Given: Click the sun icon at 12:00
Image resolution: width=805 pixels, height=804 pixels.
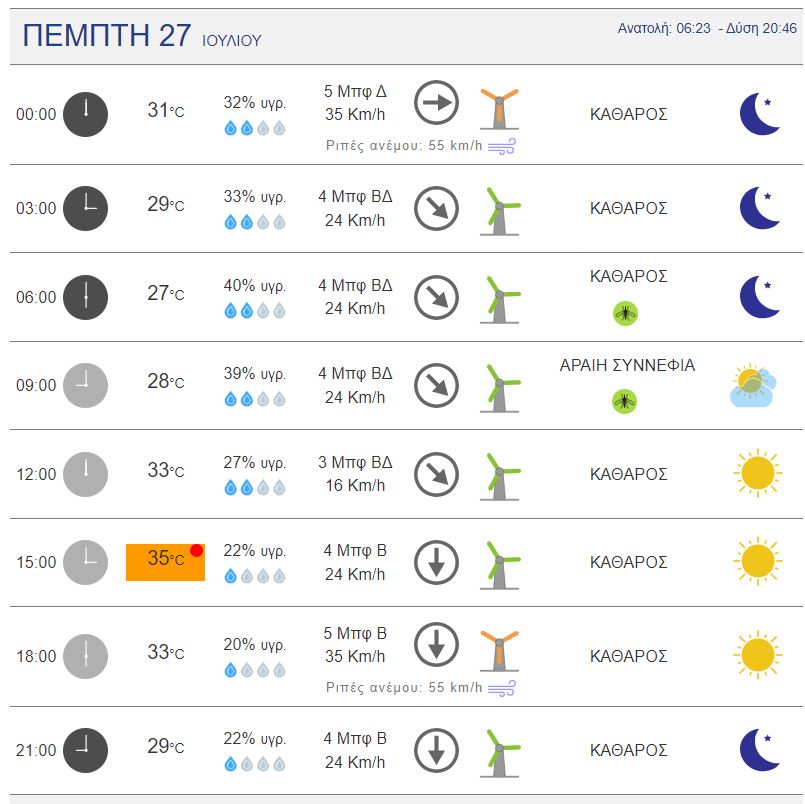Looking at the screenshot, I should tap(757, 473).
